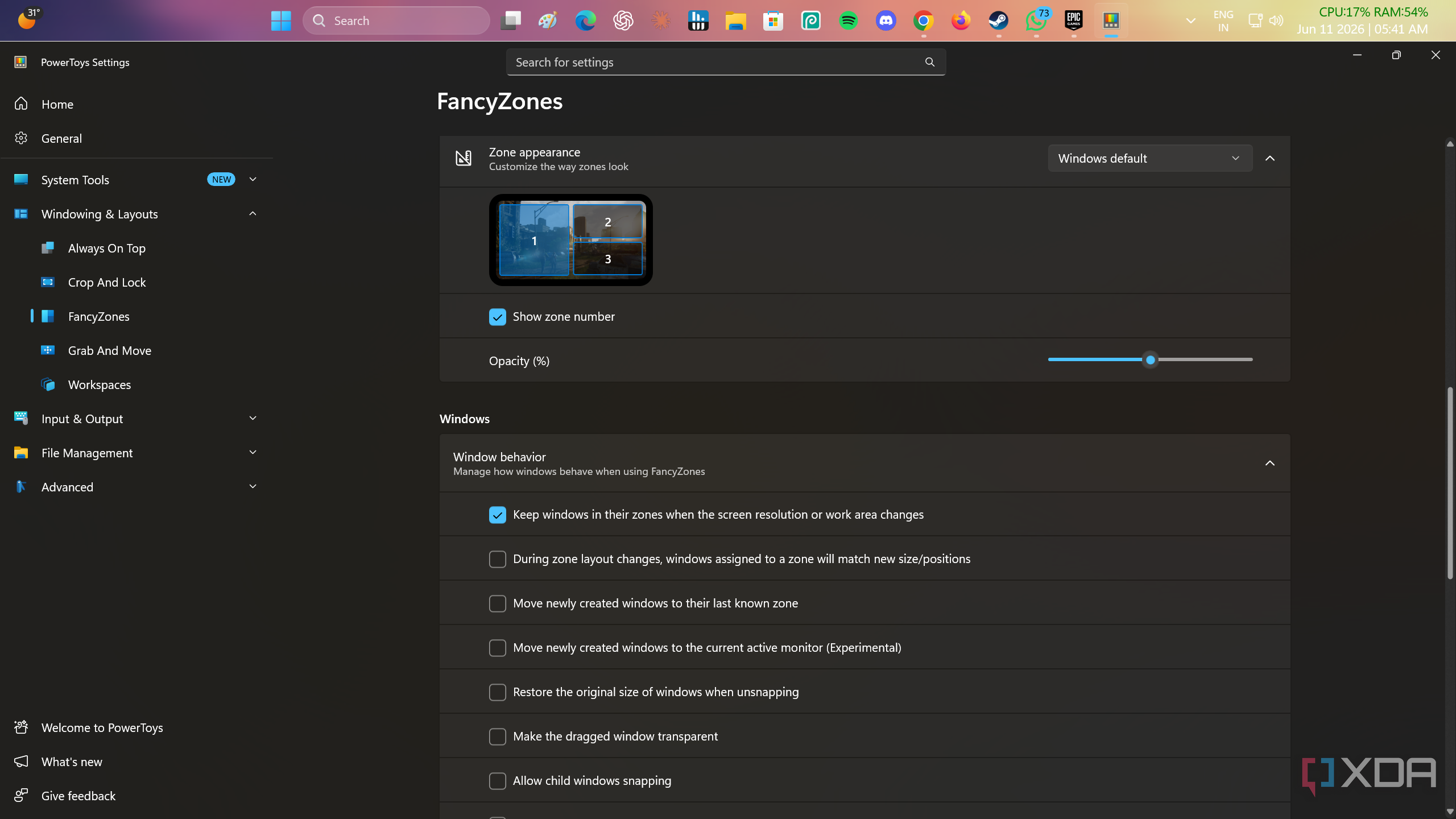Image resolution: width=1456 pixels, height=819 pixels.
Task: Click the Zone appearance icon
Action: 464,158
